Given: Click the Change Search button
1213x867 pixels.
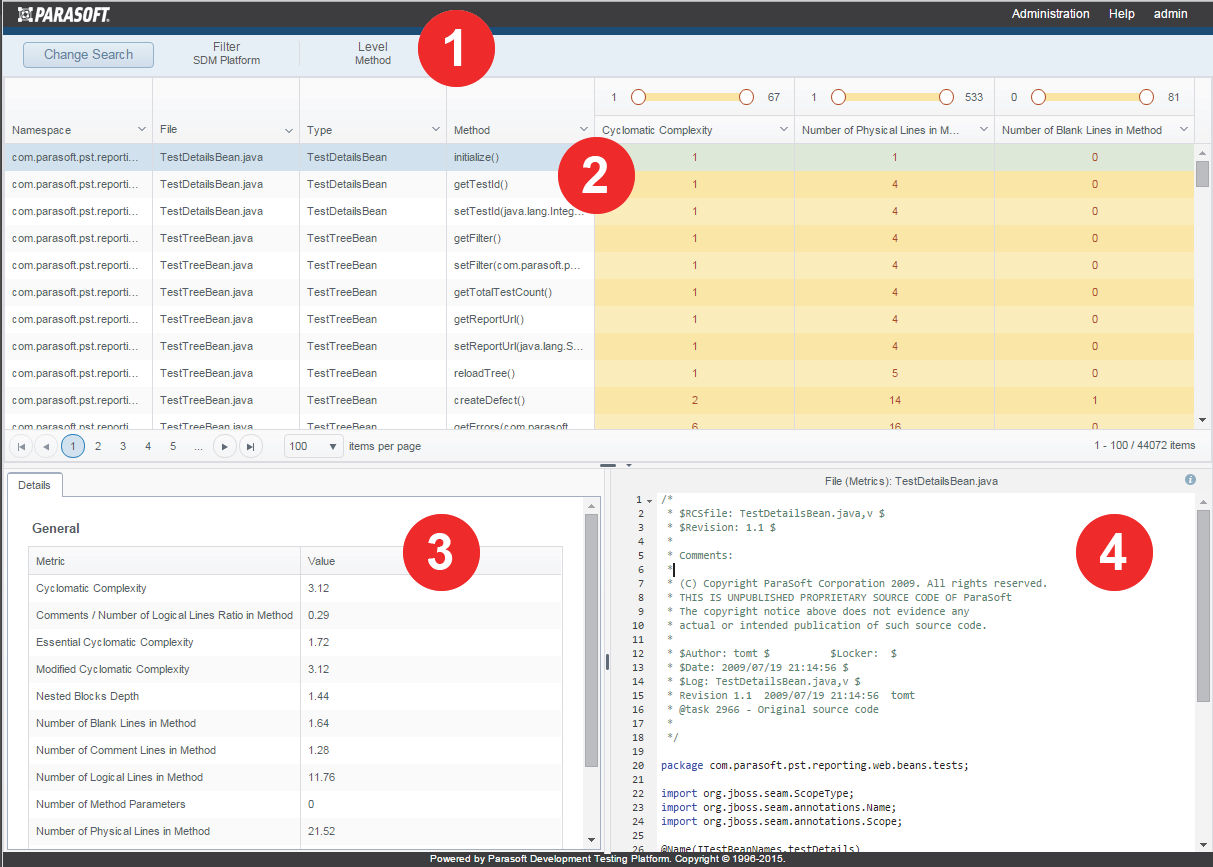Looking at the screenshot, I should pos(88,55).
